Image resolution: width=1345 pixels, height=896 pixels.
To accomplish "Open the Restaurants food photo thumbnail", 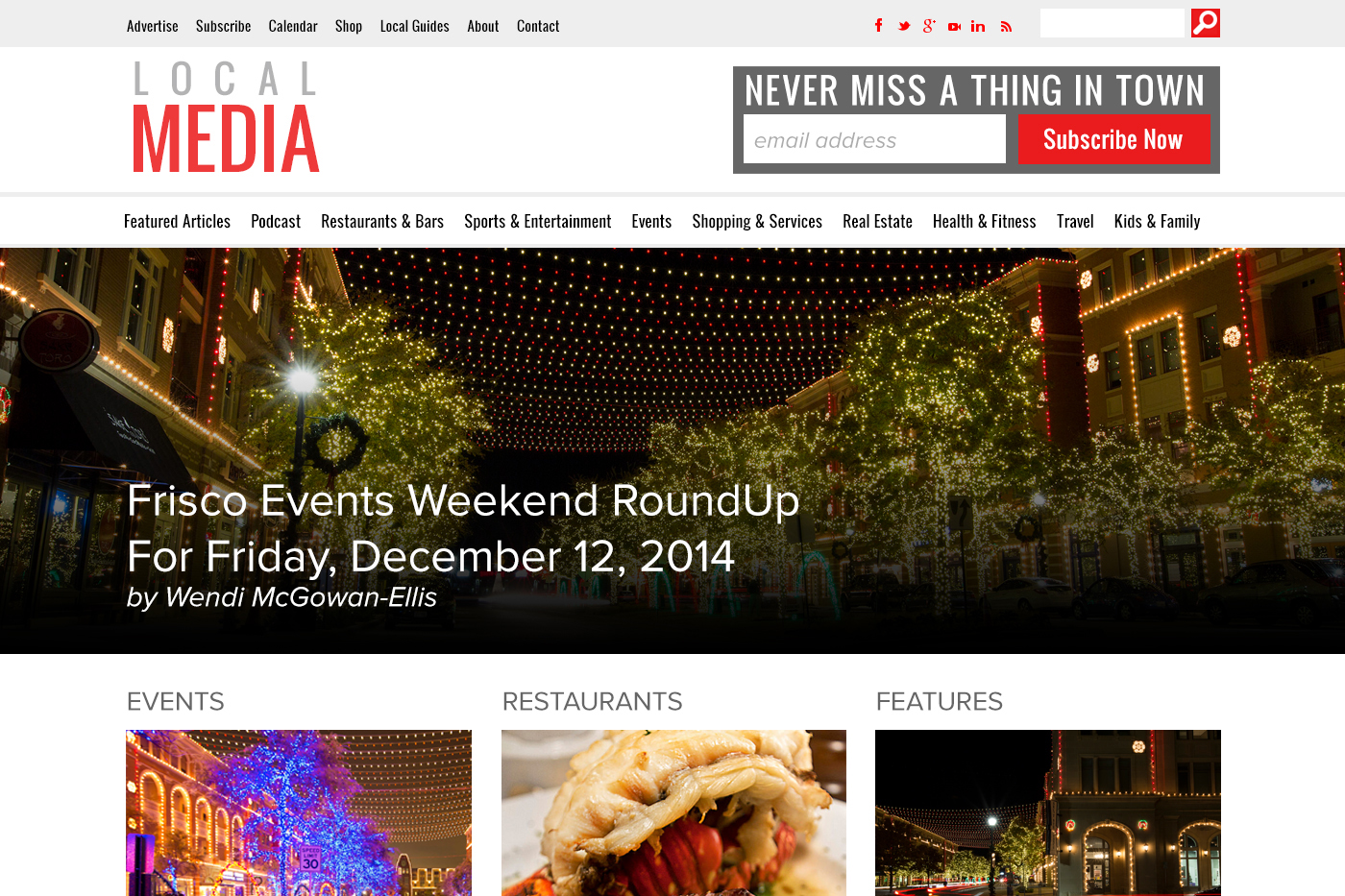I will coord(673,812).
